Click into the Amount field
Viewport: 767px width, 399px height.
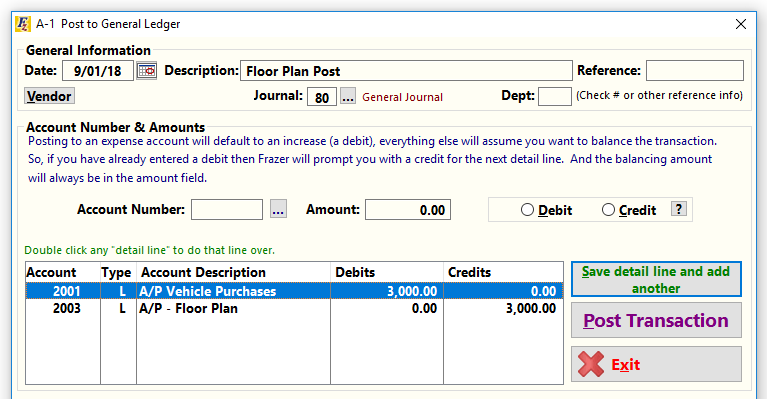(407, 210)
